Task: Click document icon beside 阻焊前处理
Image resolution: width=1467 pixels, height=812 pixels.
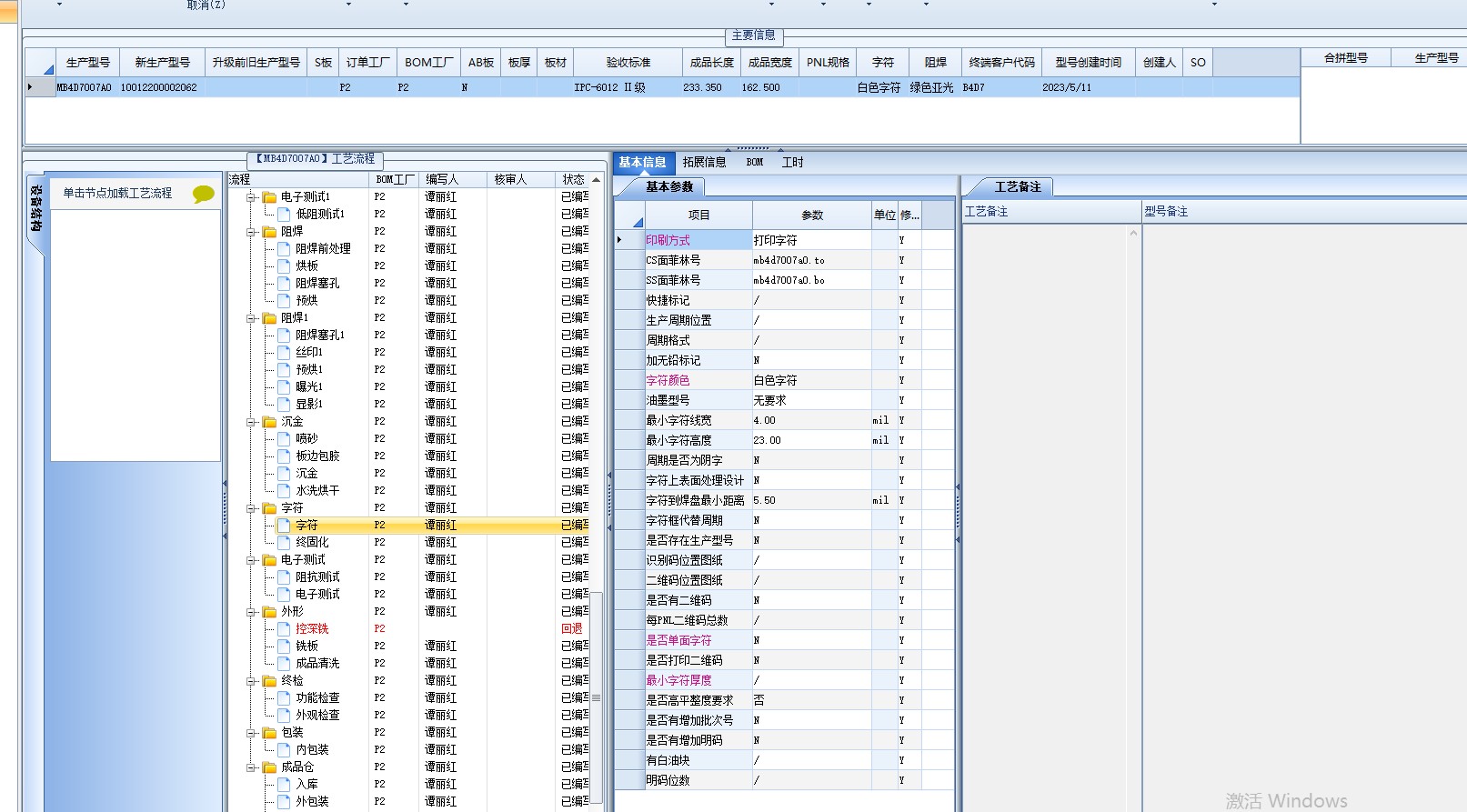Action: coord(284,248)
